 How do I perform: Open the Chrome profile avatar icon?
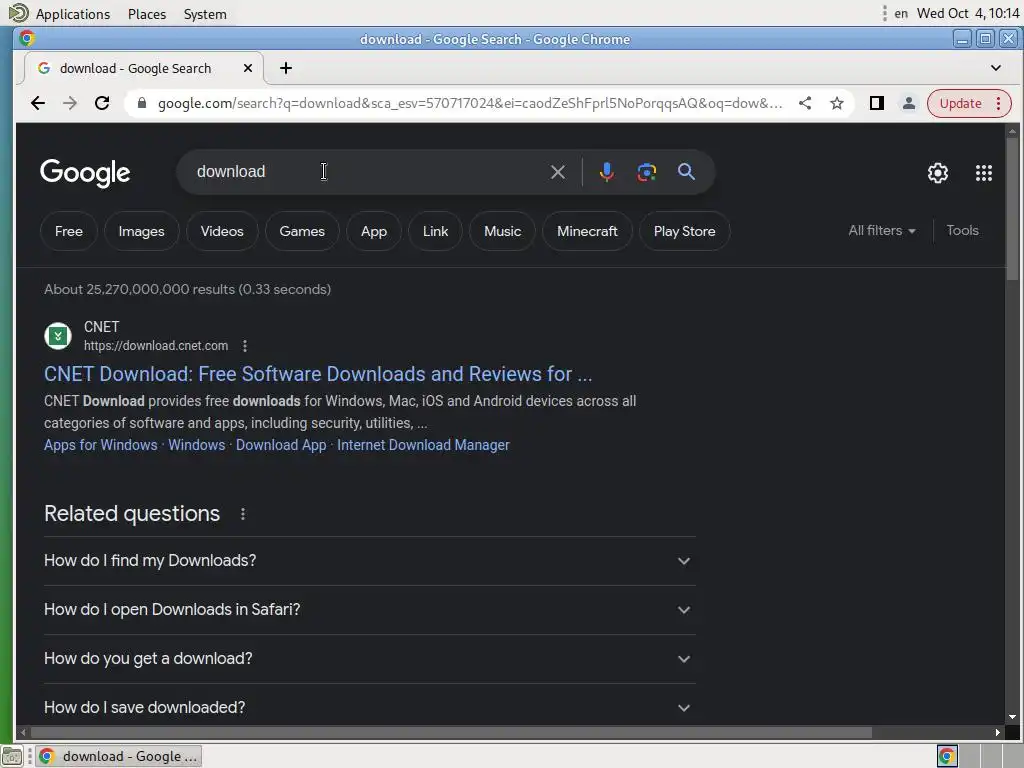(908, 103)
